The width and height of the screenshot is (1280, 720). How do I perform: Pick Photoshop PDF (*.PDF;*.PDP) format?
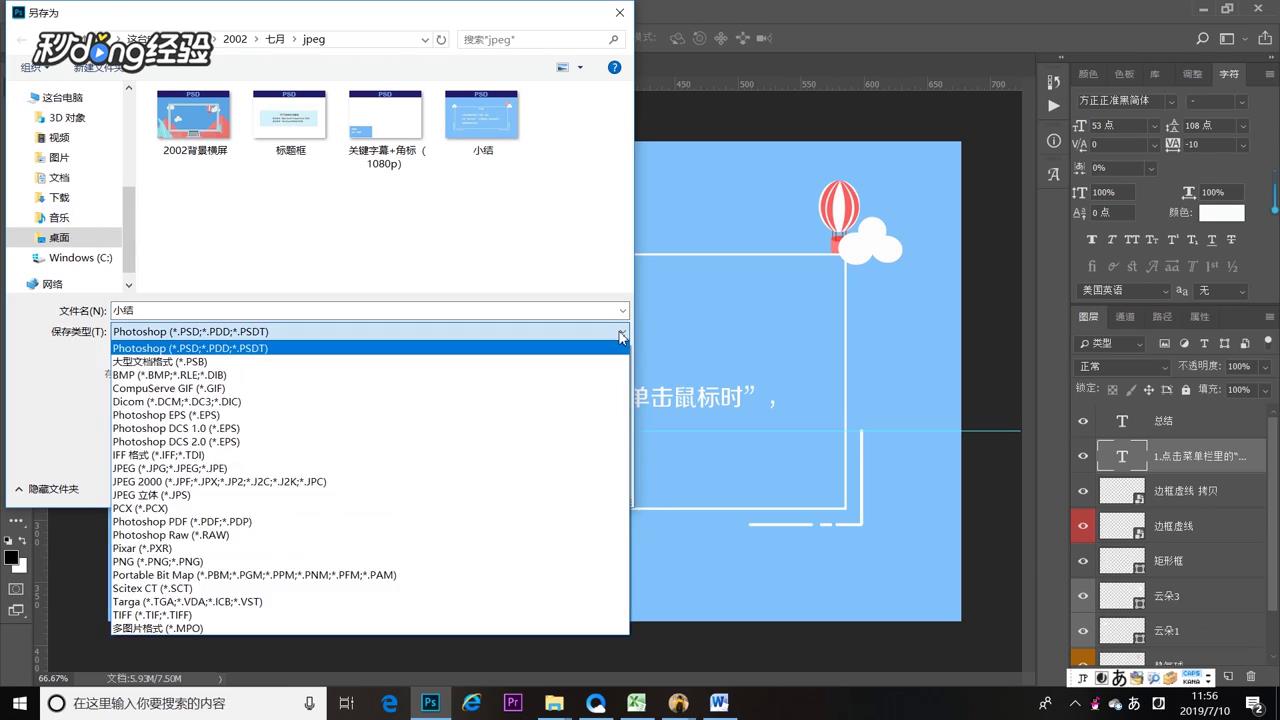(370, 522)
